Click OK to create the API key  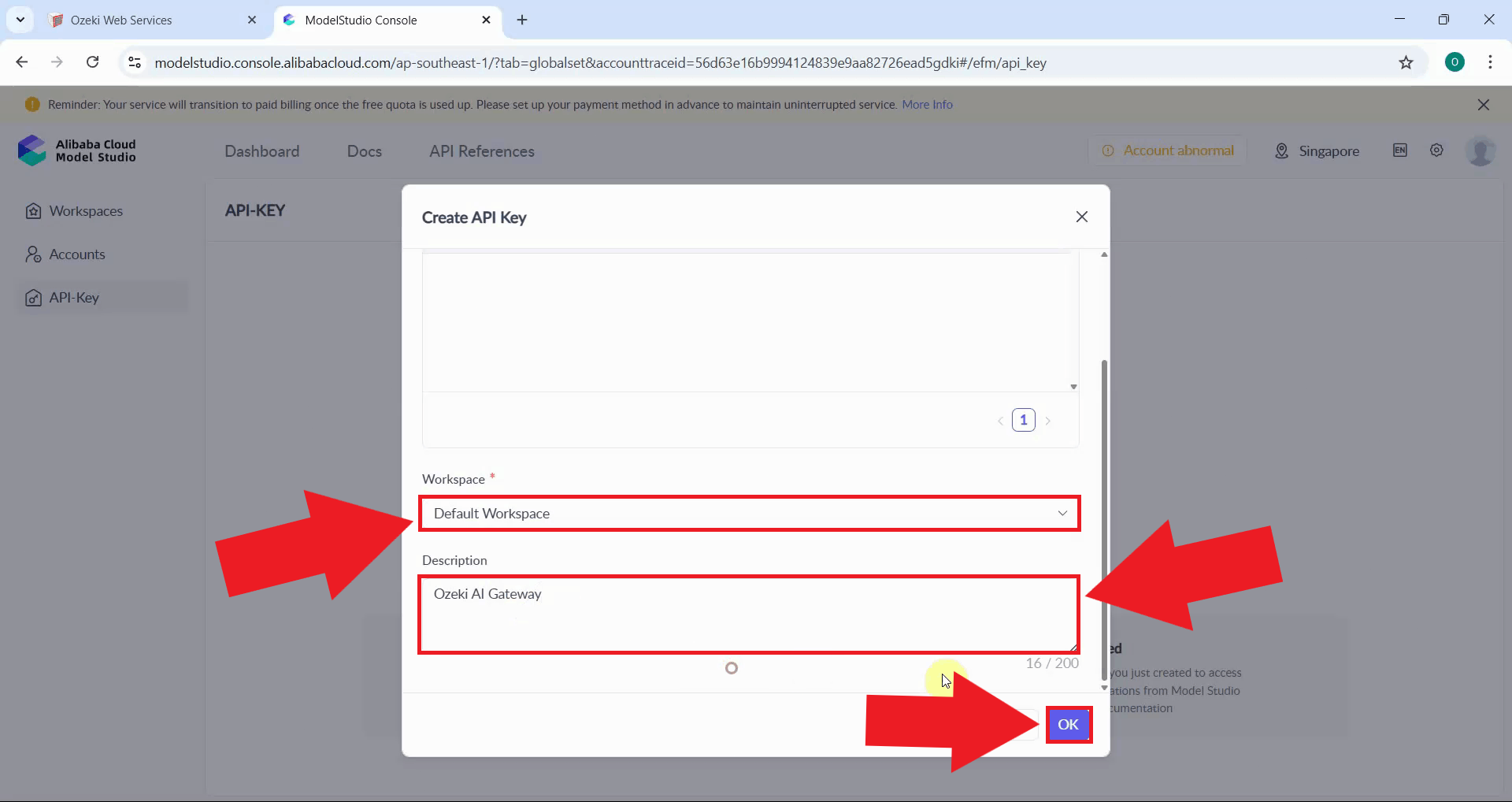pyautogui.click(x=1068, y=725)
